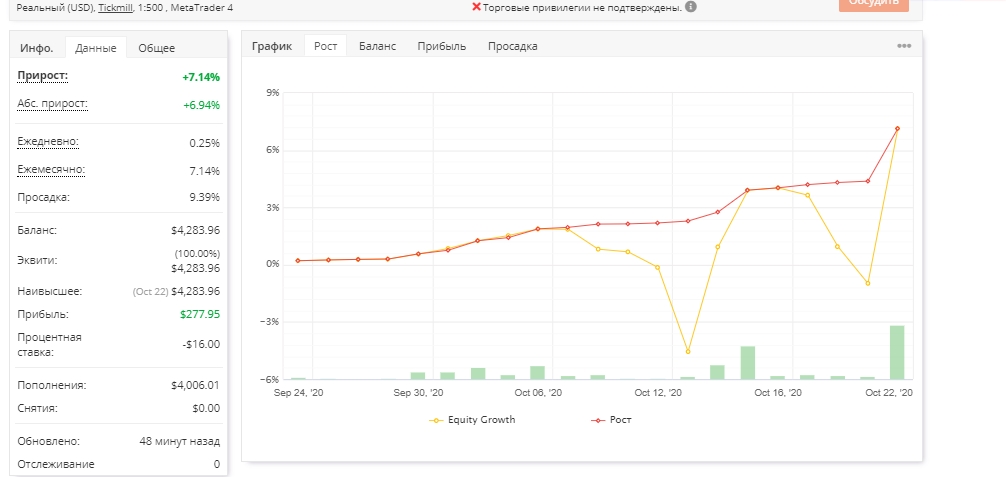Select the Рост chart tab
1006x477 pixels.
coord(325,46)
